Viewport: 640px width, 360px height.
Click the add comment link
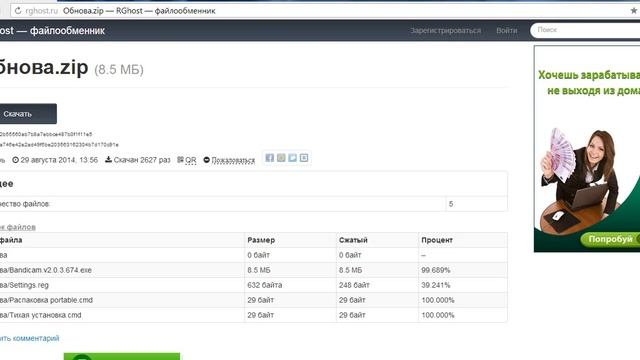[x=29, y=338]
